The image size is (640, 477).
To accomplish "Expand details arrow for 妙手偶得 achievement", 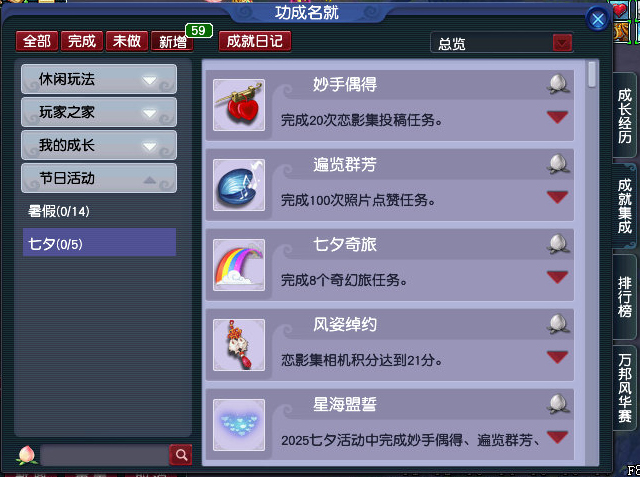I will click(557, 117).
